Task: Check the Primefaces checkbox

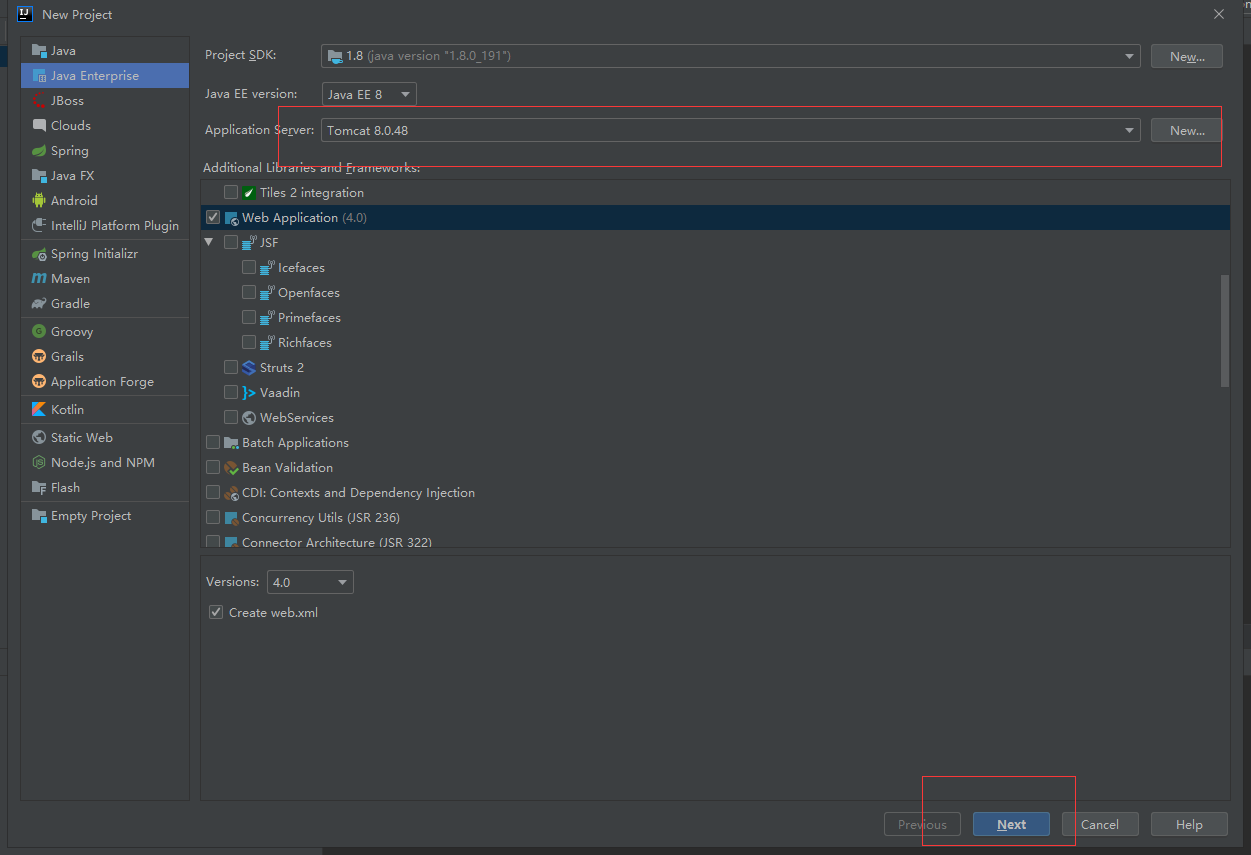Action: 249,317
